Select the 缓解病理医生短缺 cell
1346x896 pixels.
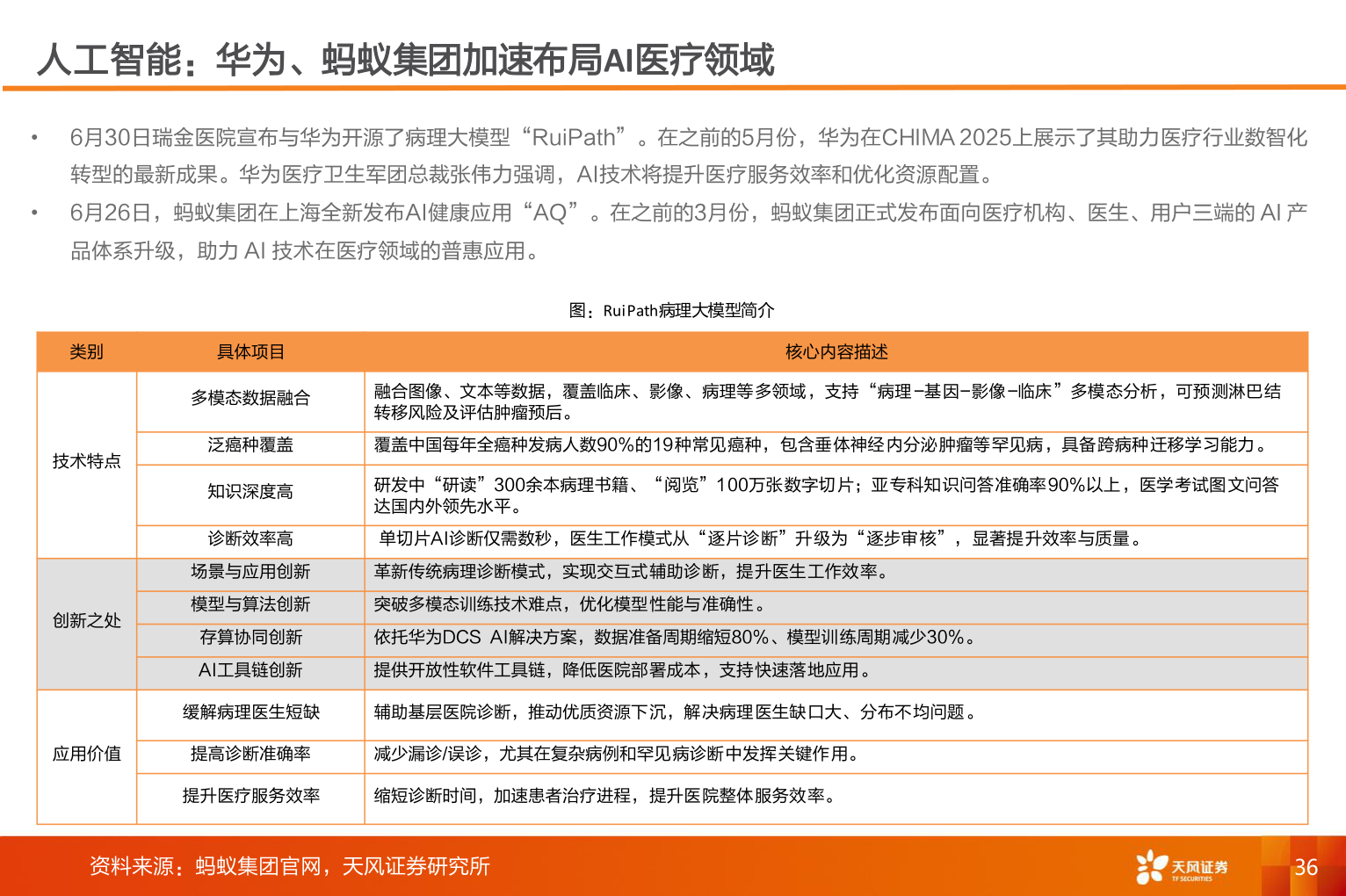coord(250,713)
